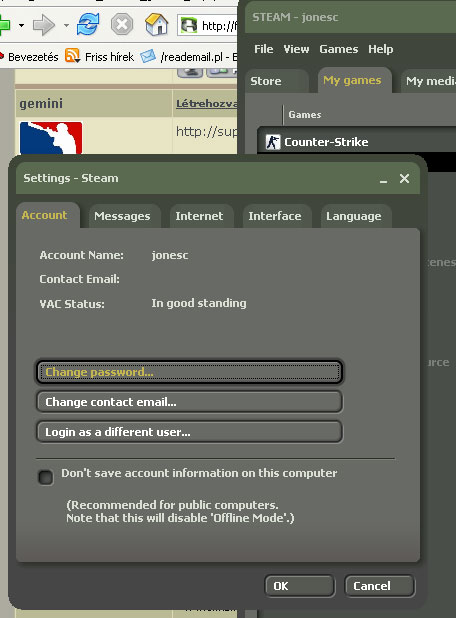Image resolution: width=456 pixels, height=618 pixels.
Task: Dismiss settings with the Cancel button
Action: (380, 586)
